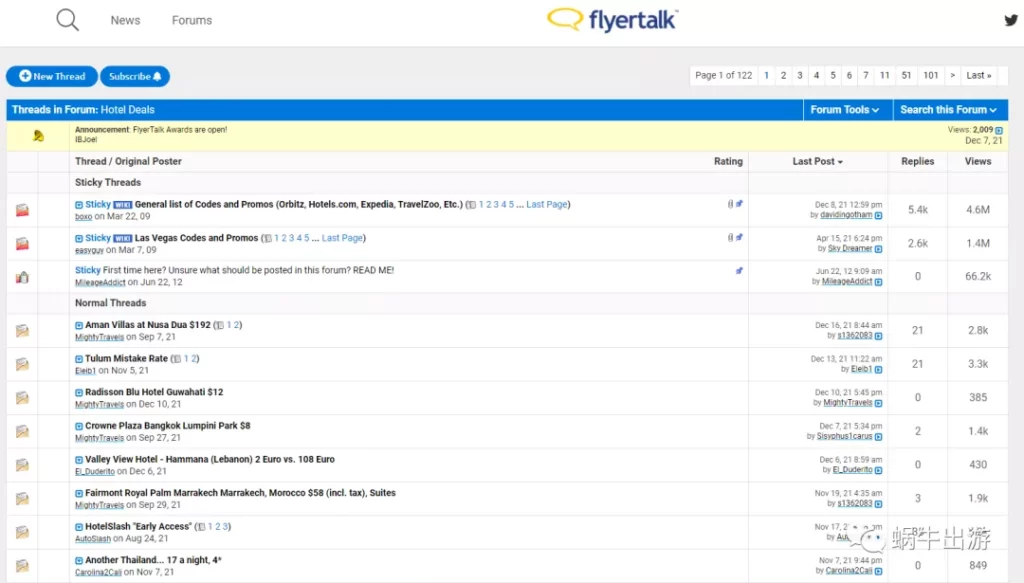Click the Subscribe bell button
This screenshot has width=1024, height=583.
click(x=135, y=76)
